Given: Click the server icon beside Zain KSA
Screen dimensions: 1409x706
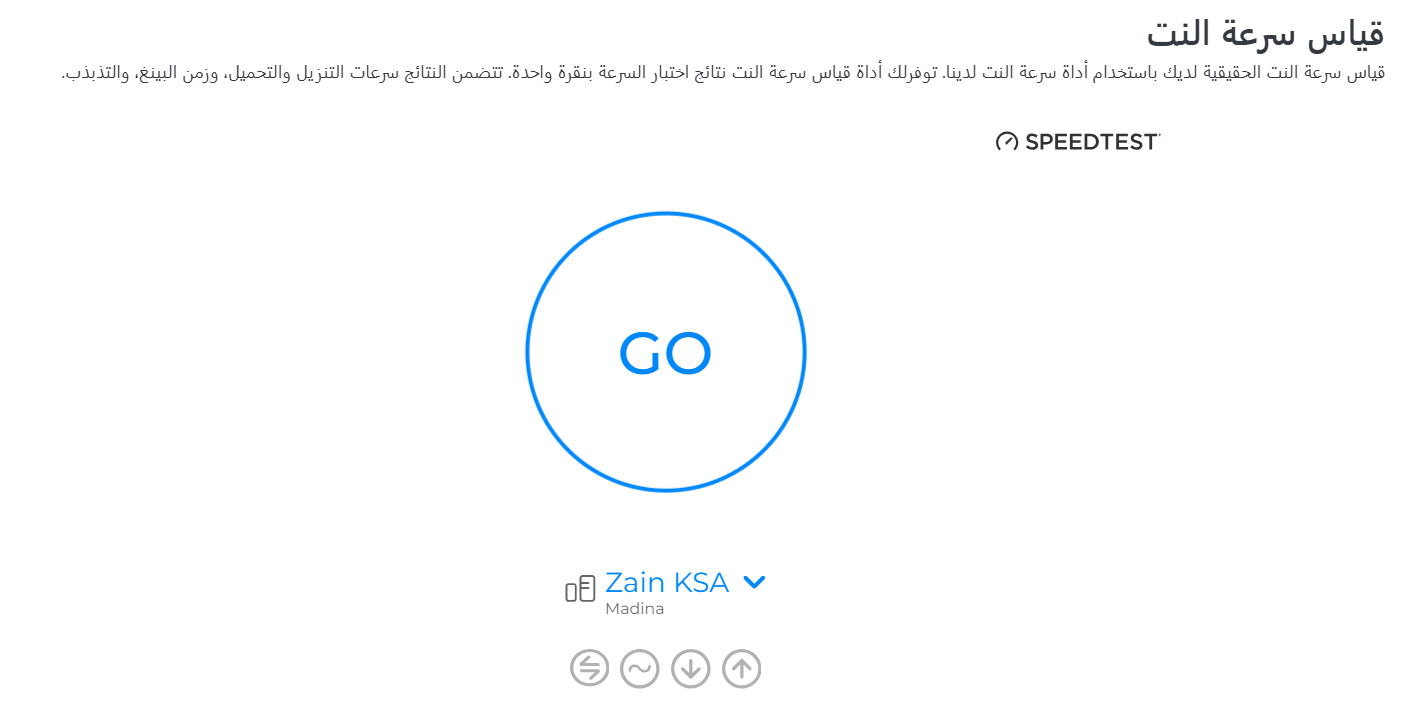Looking at the screenshot, I should (x=580, y=589).
